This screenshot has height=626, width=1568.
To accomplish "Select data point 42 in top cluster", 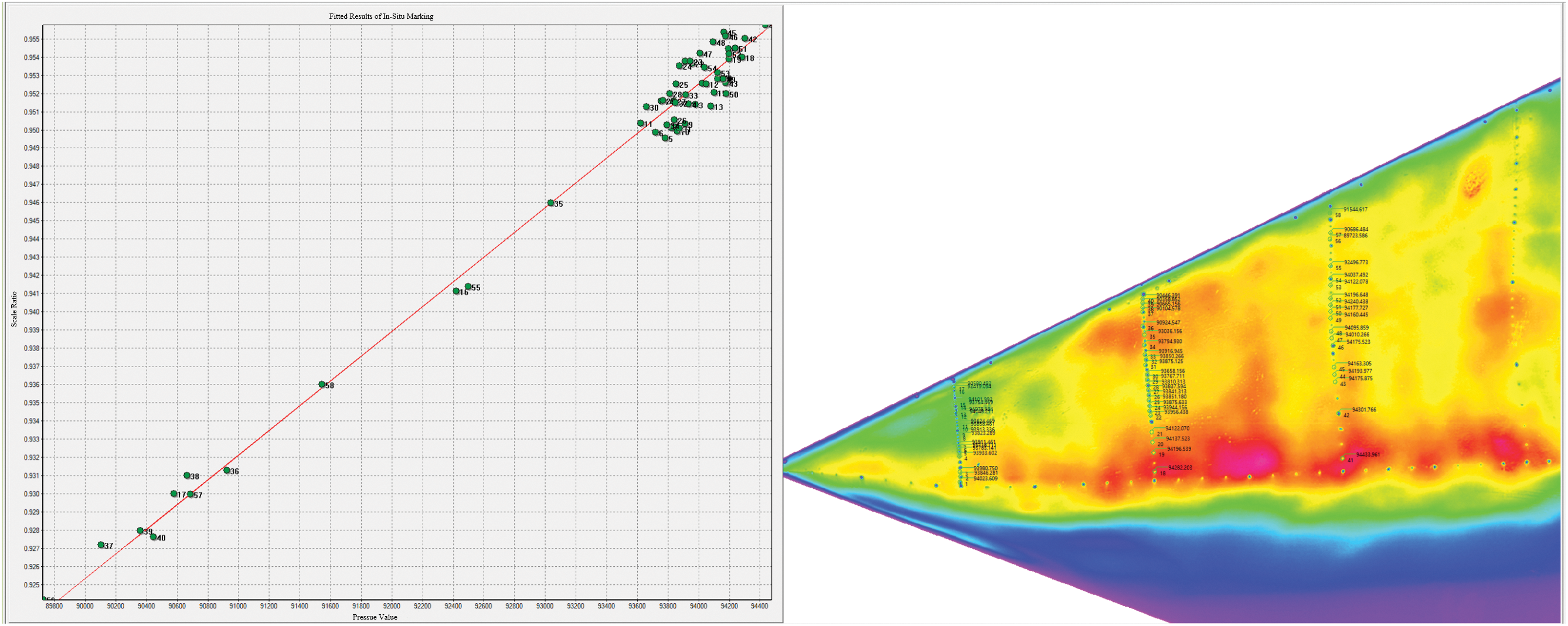I will point(745,38).
